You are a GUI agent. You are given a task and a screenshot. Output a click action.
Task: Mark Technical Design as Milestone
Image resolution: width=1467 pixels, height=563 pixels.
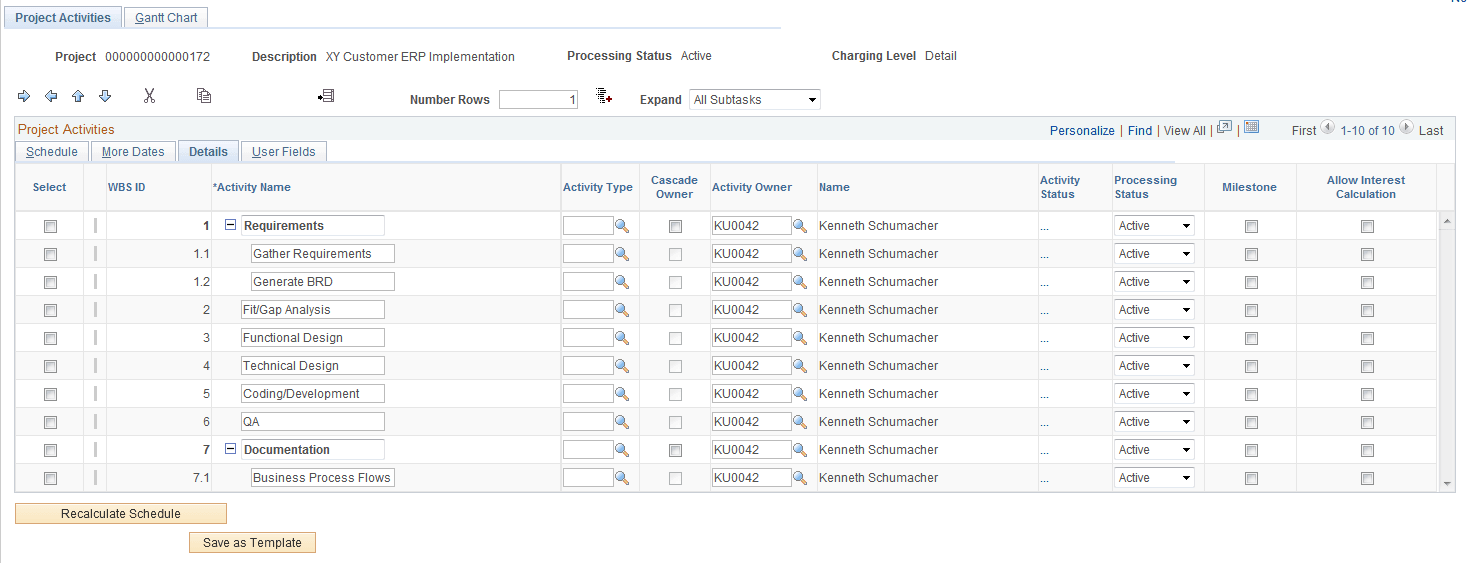1251,367
